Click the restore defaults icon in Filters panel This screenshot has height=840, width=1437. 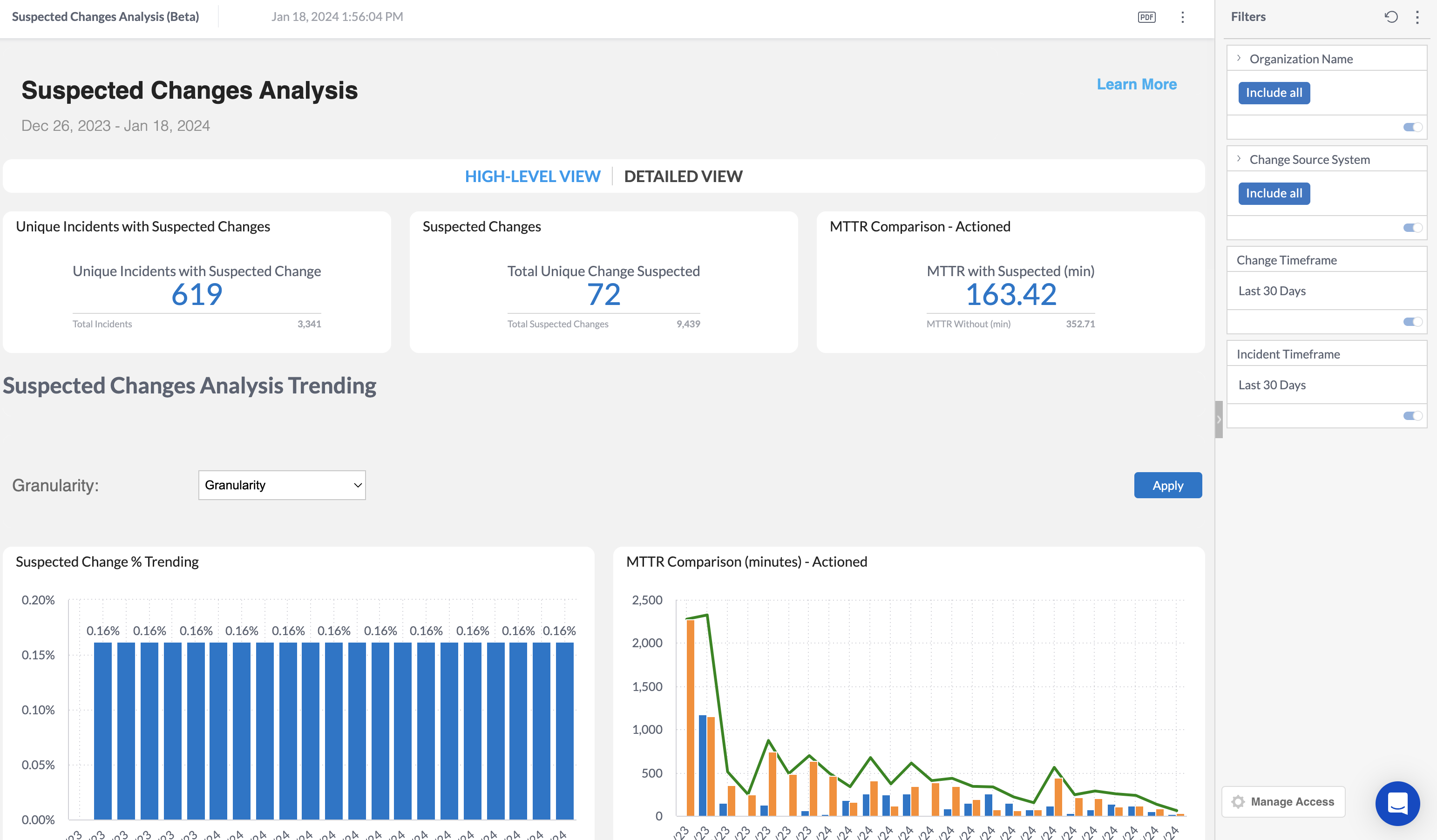click(1391, 17)
